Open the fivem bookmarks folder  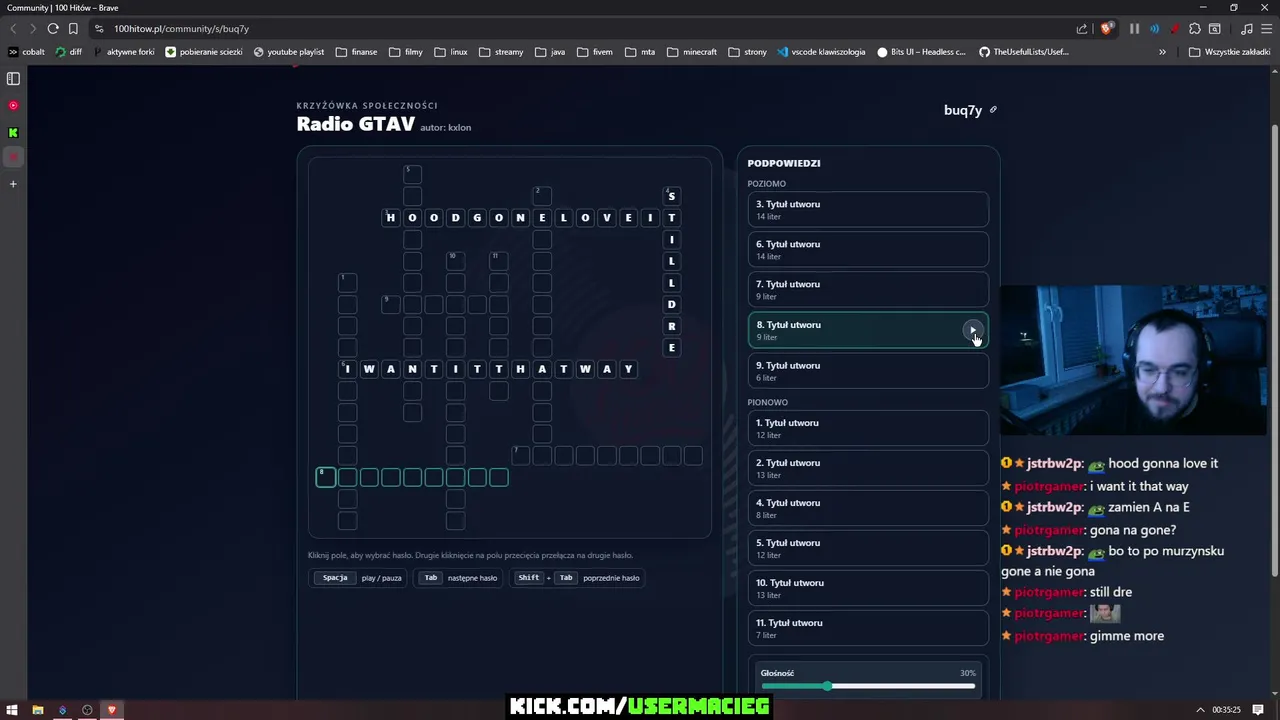(x=595, y=52)
